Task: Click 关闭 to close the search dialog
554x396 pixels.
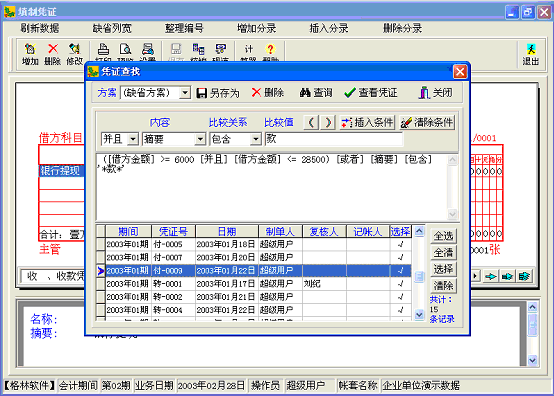Action: (x=436, y=93)
